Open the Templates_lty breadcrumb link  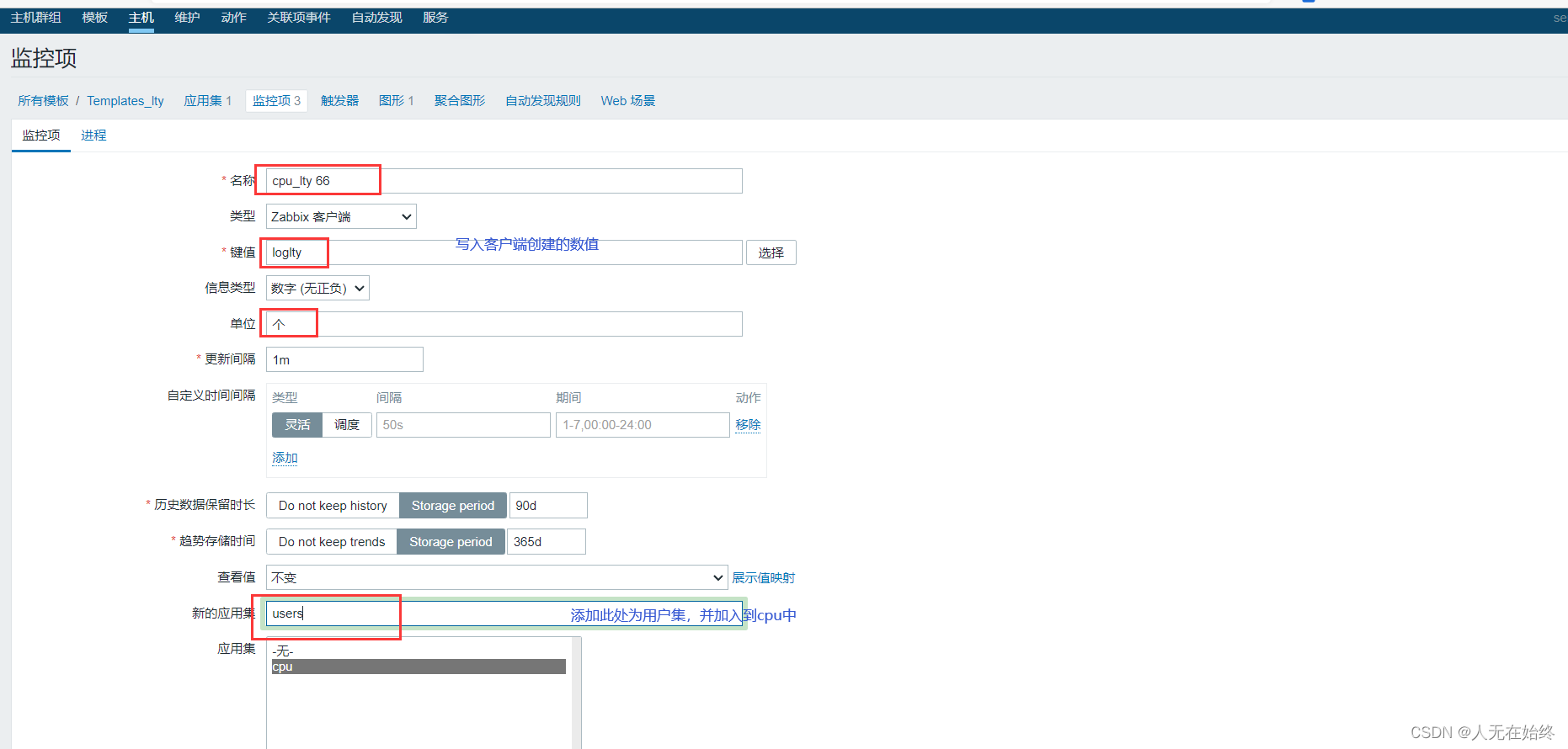(125, 101)
